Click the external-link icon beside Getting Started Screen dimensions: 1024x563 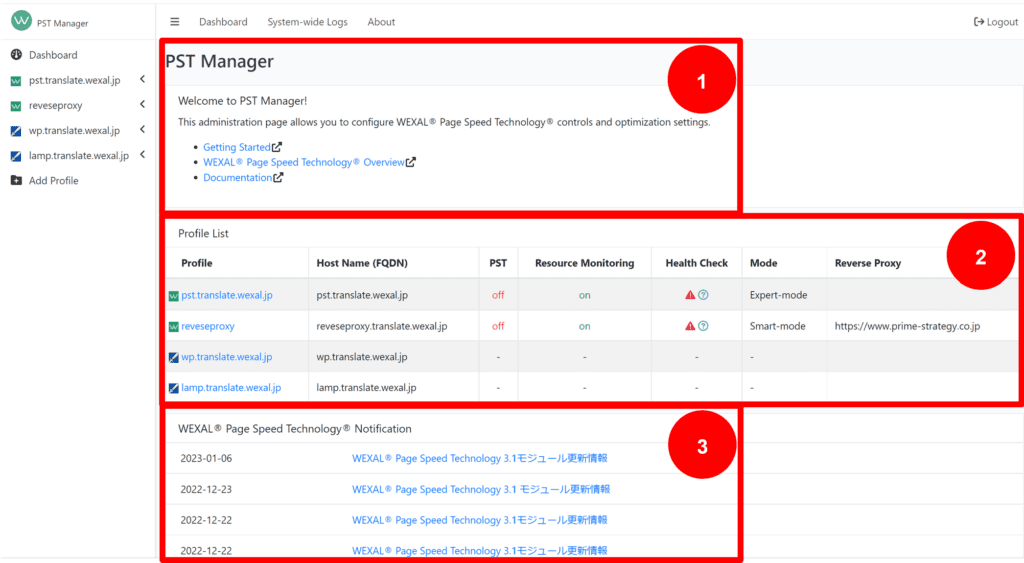[x=277, y=147]
